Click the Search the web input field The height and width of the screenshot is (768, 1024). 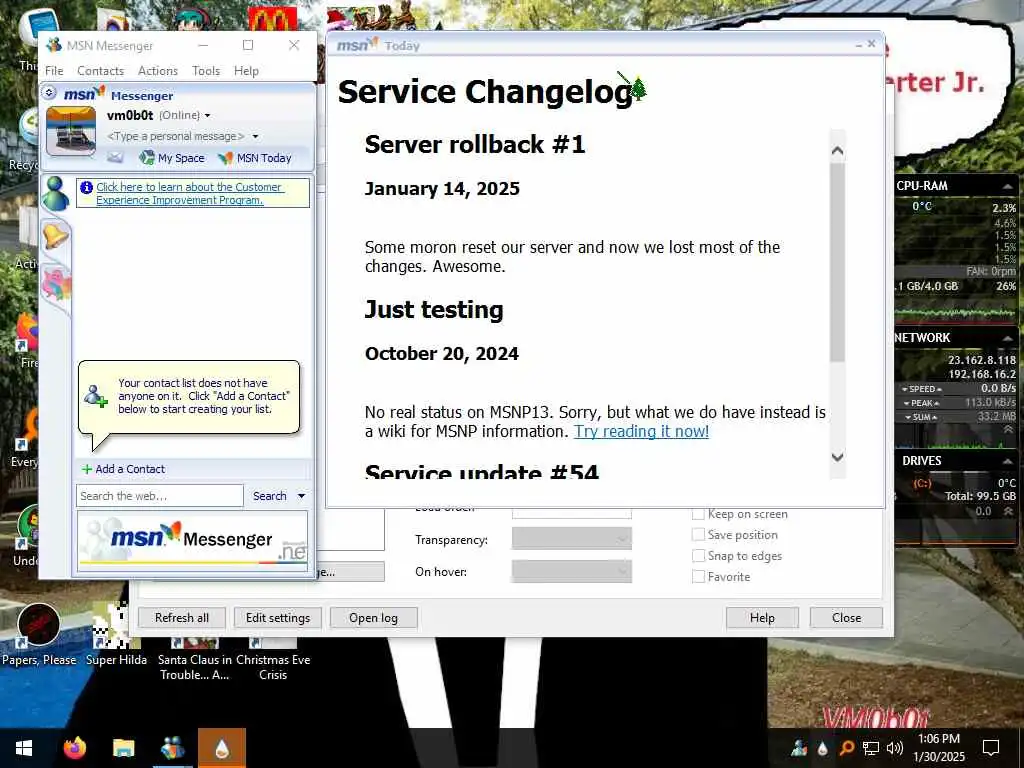pos(160,496)
